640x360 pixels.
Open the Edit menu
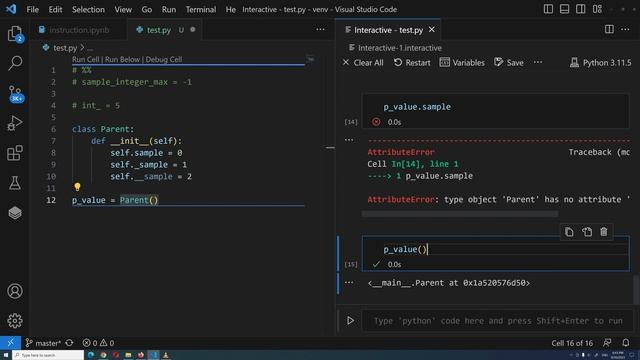point(55,9)
